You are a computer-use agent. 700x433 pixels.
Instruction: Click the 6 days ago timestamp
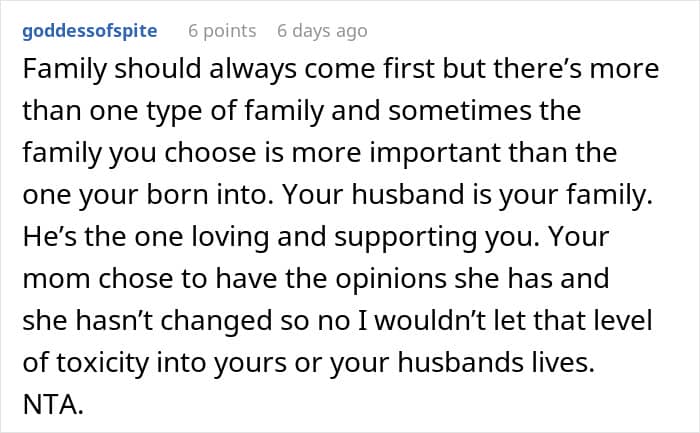[x=322, y=31]
